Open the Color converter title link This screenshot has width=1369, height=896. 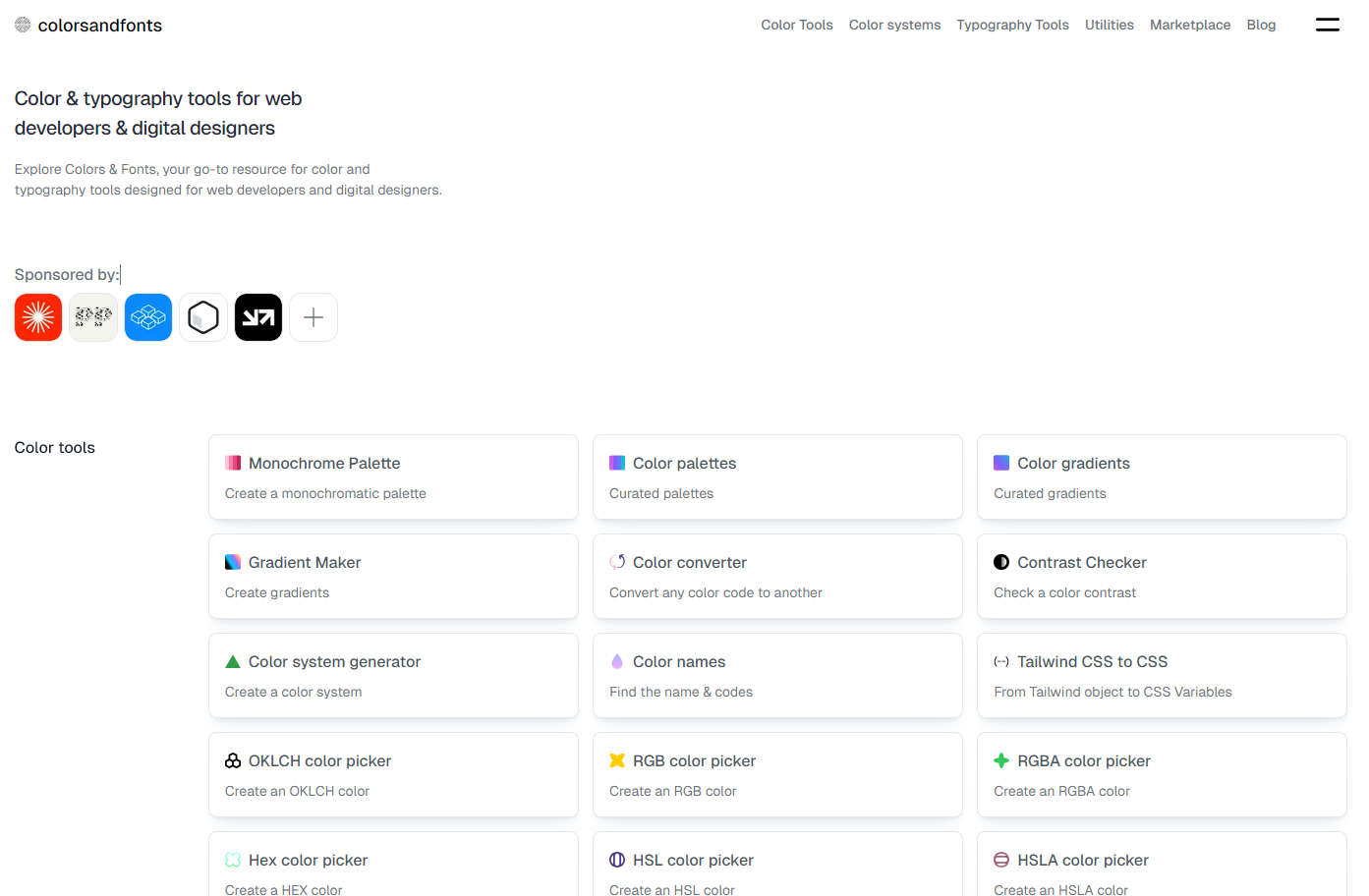click(690, 562)
